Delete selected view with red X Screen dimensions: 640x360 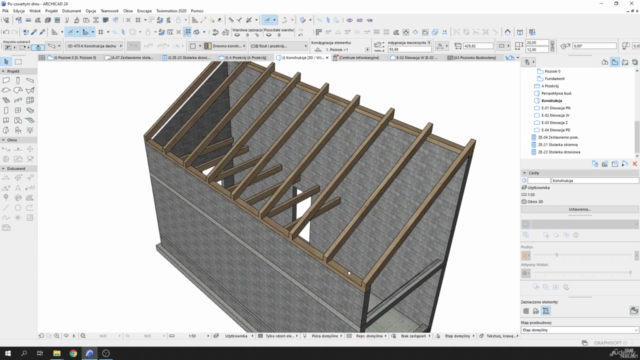pos(635,164)
